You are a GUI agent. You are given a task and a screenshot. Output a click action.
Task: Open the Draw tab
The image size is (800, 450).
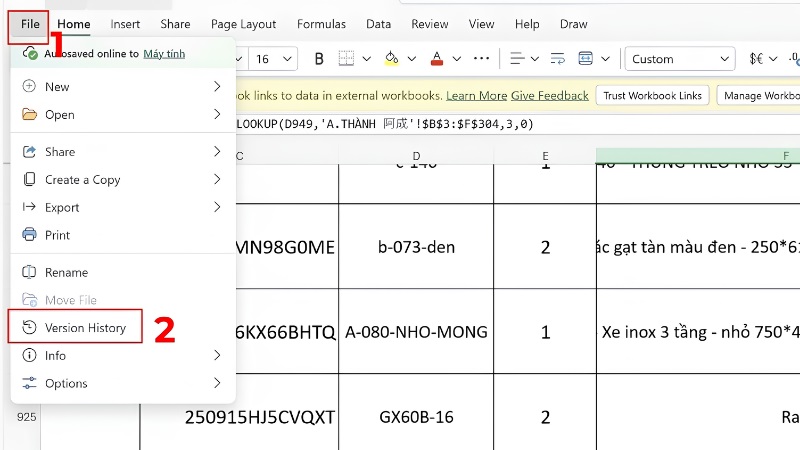click(x=573, y=24)
